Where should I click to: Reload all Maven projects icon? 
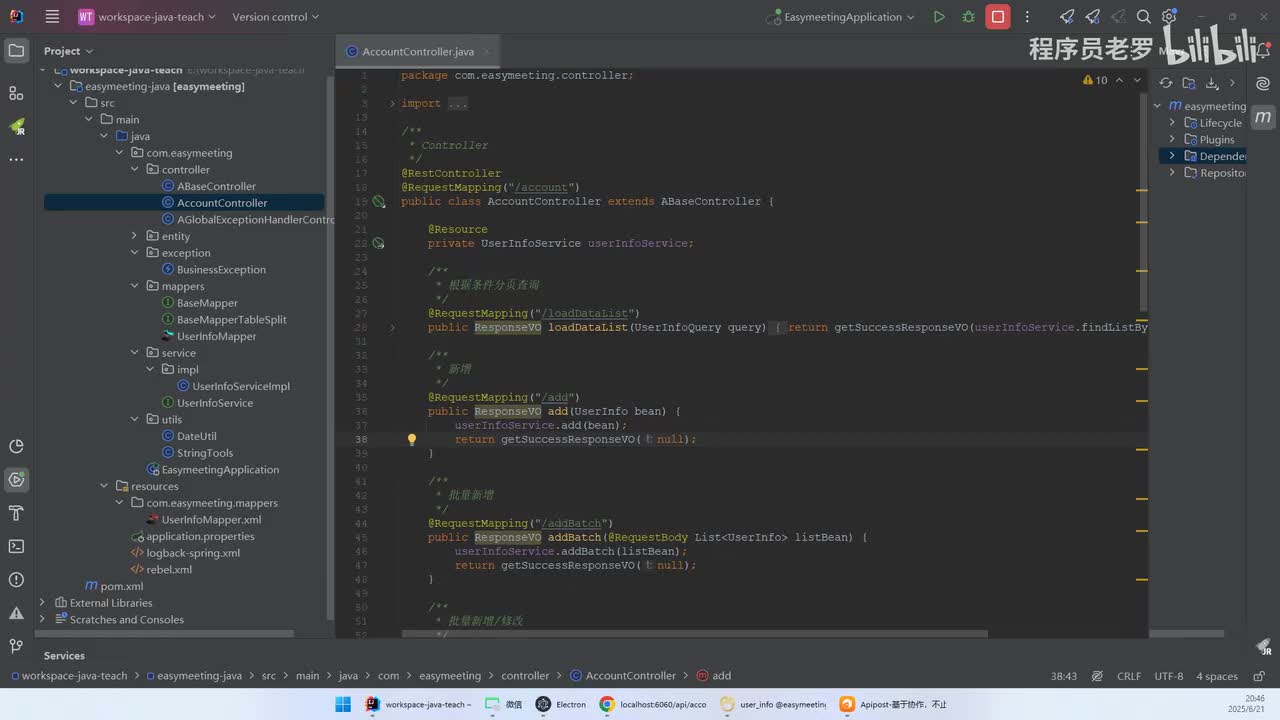pyautogui.click(x=1166, y=83)
